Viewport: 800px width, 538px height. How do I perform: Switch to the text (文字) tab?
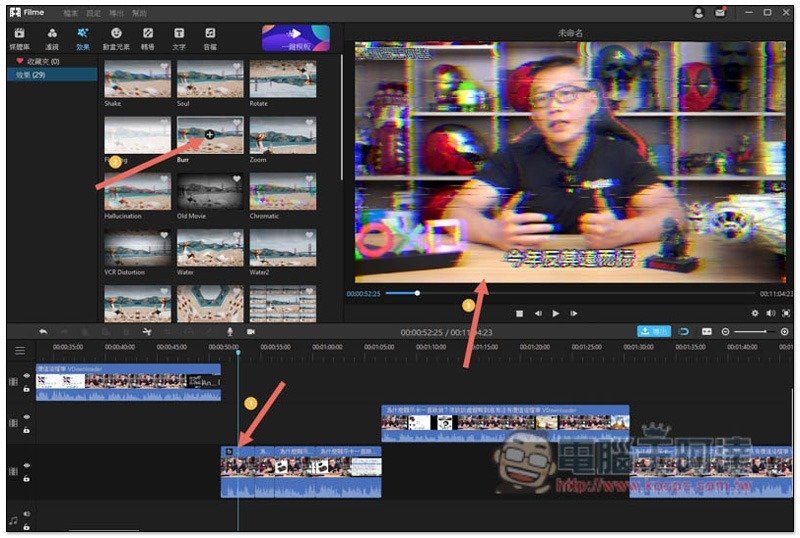click(x=178, y=38)
